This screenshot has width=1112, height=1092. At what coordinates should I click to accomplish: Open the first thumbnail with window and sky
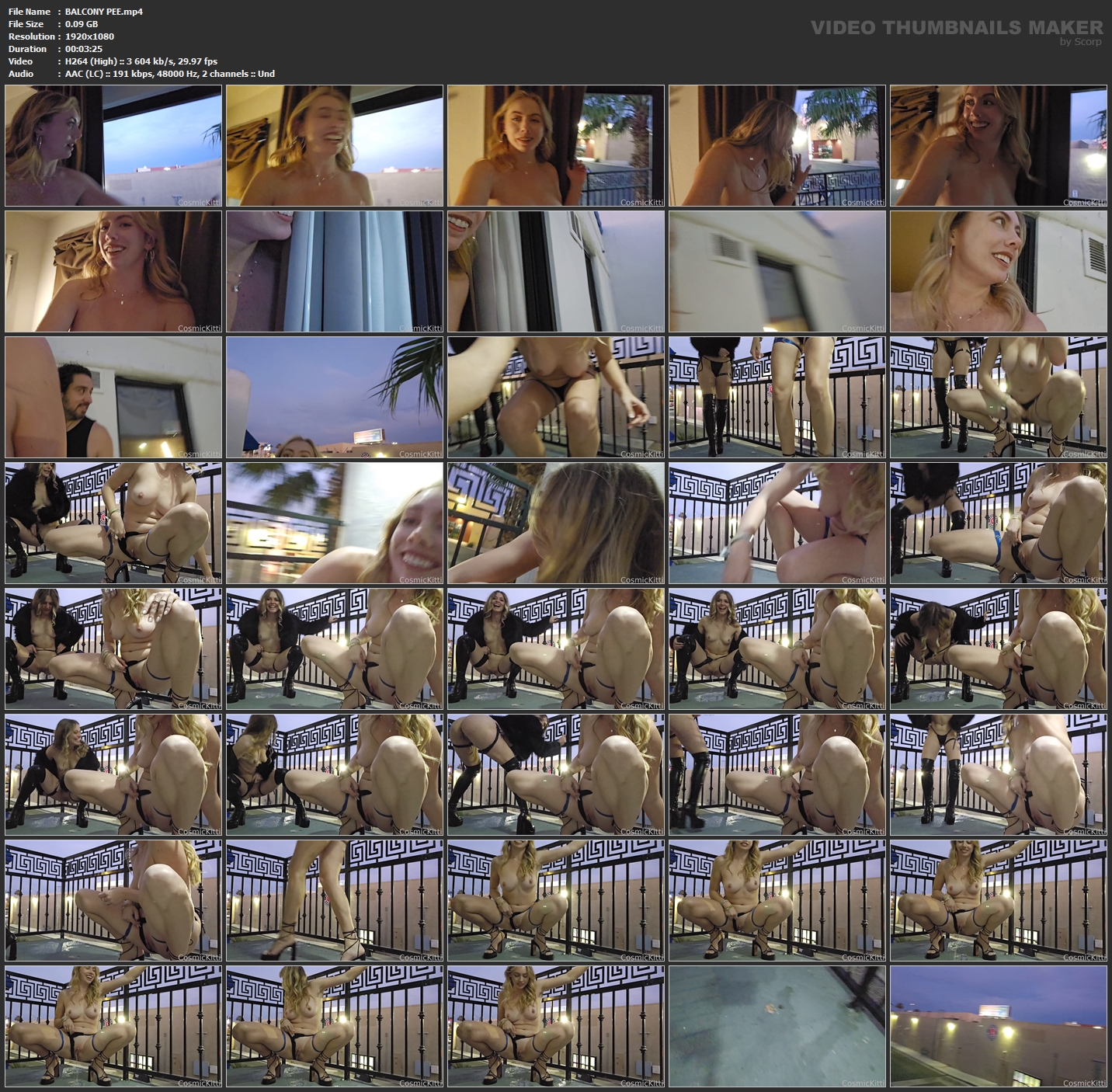point(113,145)
